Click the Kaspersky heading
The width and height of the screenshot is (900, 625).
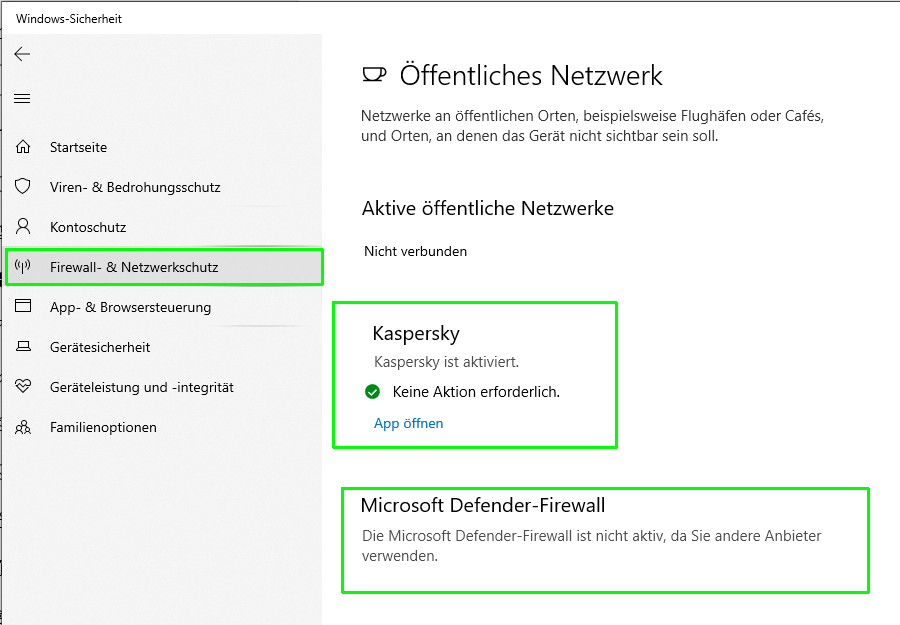(x=416, y=333)
